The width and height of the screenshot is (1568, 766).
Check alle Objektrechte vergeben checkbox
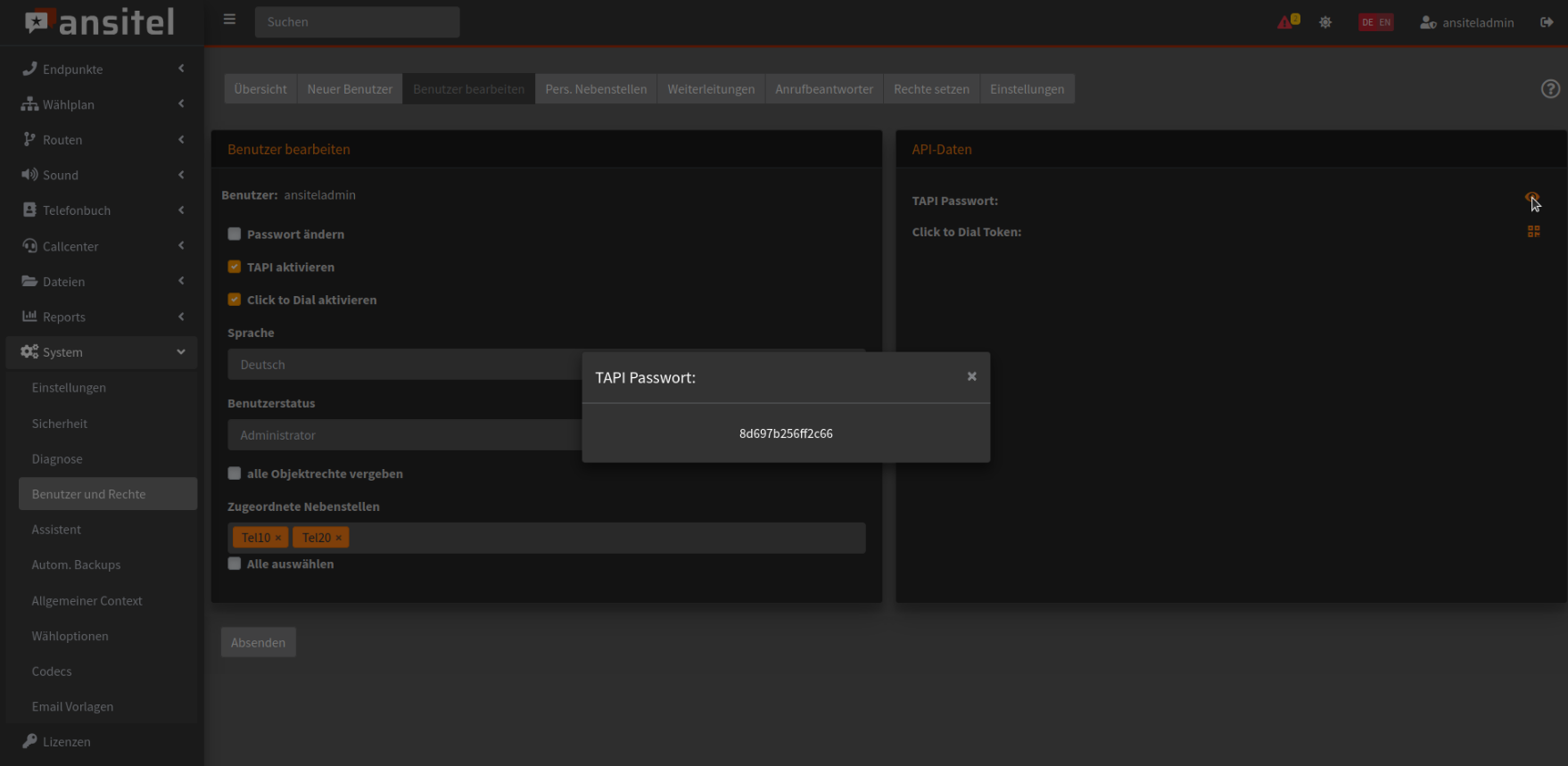(235, 474)
